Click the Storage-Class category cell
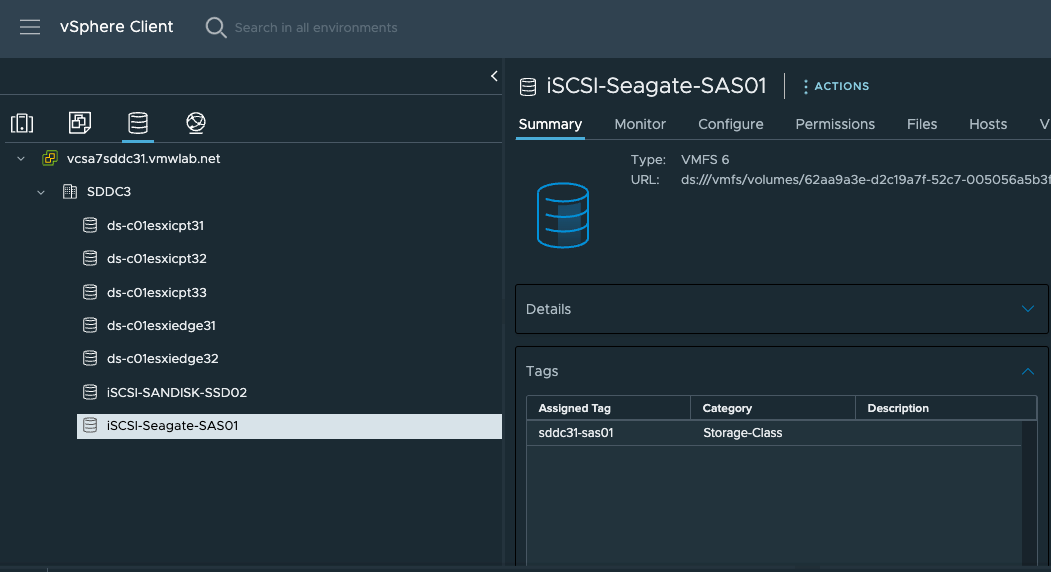Image resolution: width=1051 pixels, height=572 pixels. [x=743, y=433]
